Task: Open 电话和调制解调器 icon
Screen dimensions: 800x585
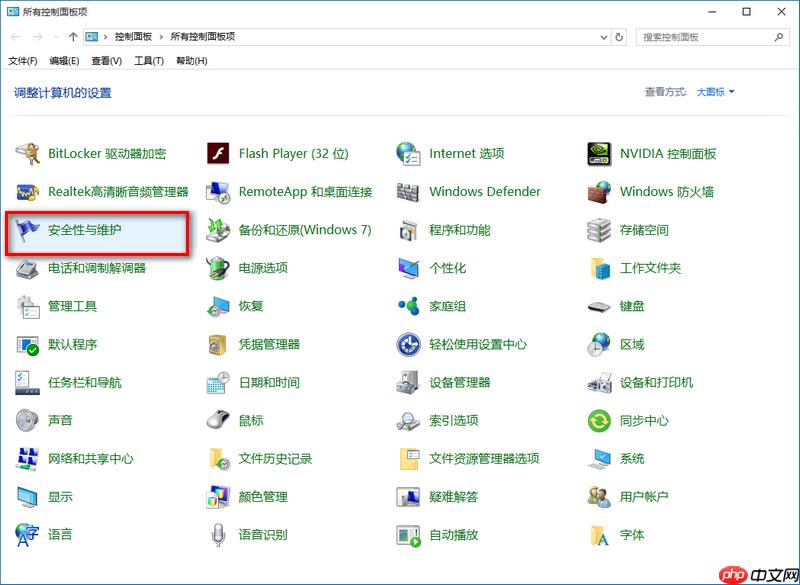Action: tap(27, 268)
